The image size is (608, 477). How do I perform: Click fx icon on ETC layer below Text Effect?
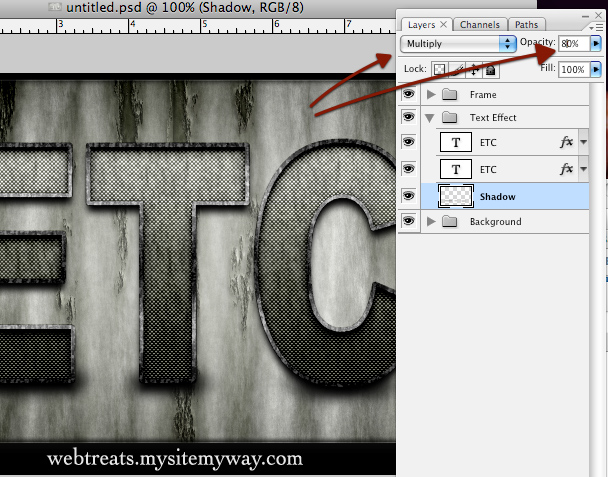(x=566, y=142)
